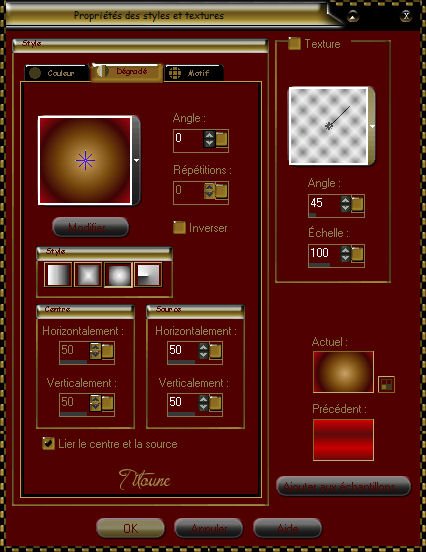Switch to the Couleur tab
The width and height of the screenshot is (426, 552).
point(57,73)
